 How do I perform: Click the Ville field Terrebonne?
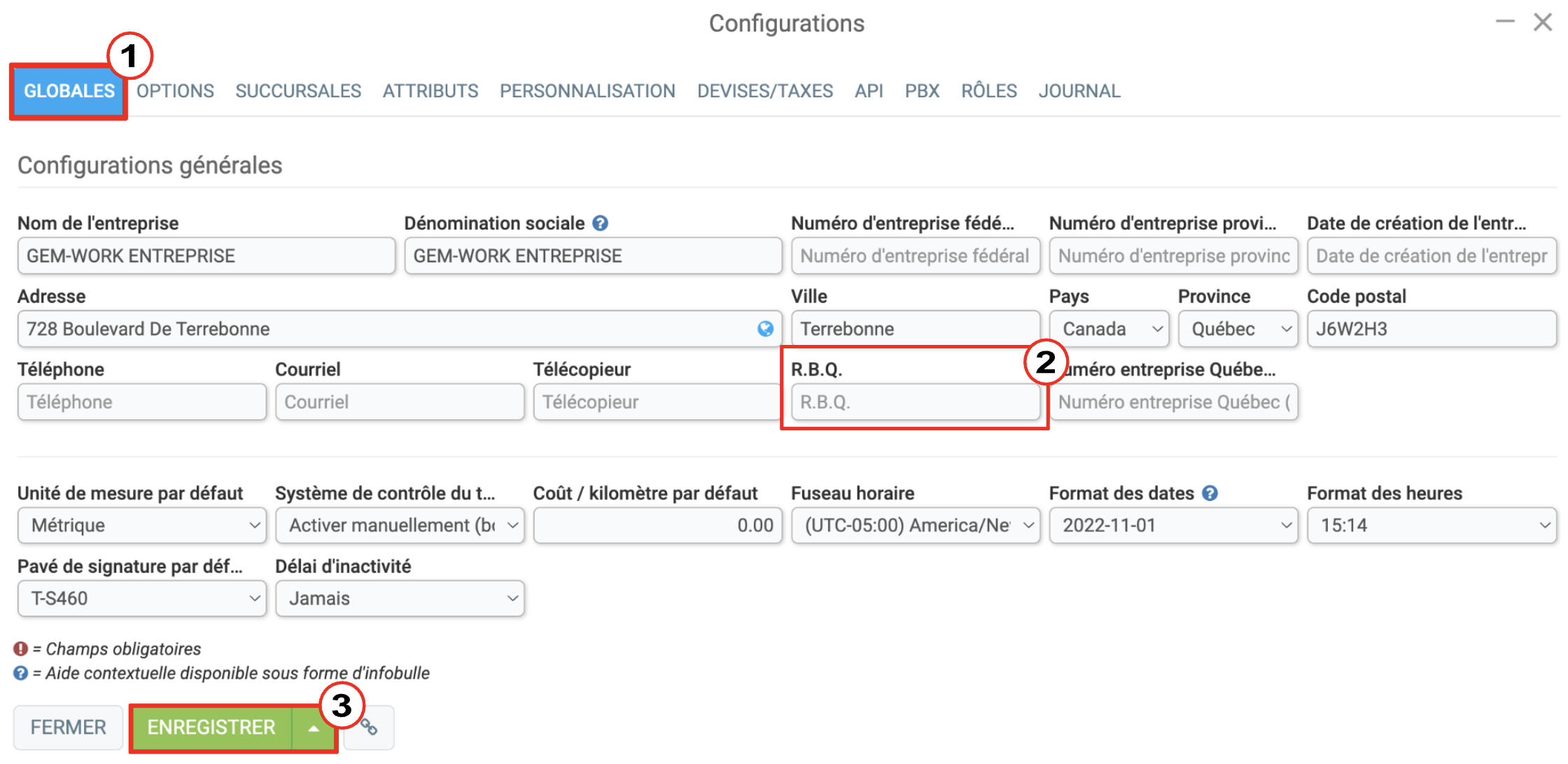click(916, 329)
